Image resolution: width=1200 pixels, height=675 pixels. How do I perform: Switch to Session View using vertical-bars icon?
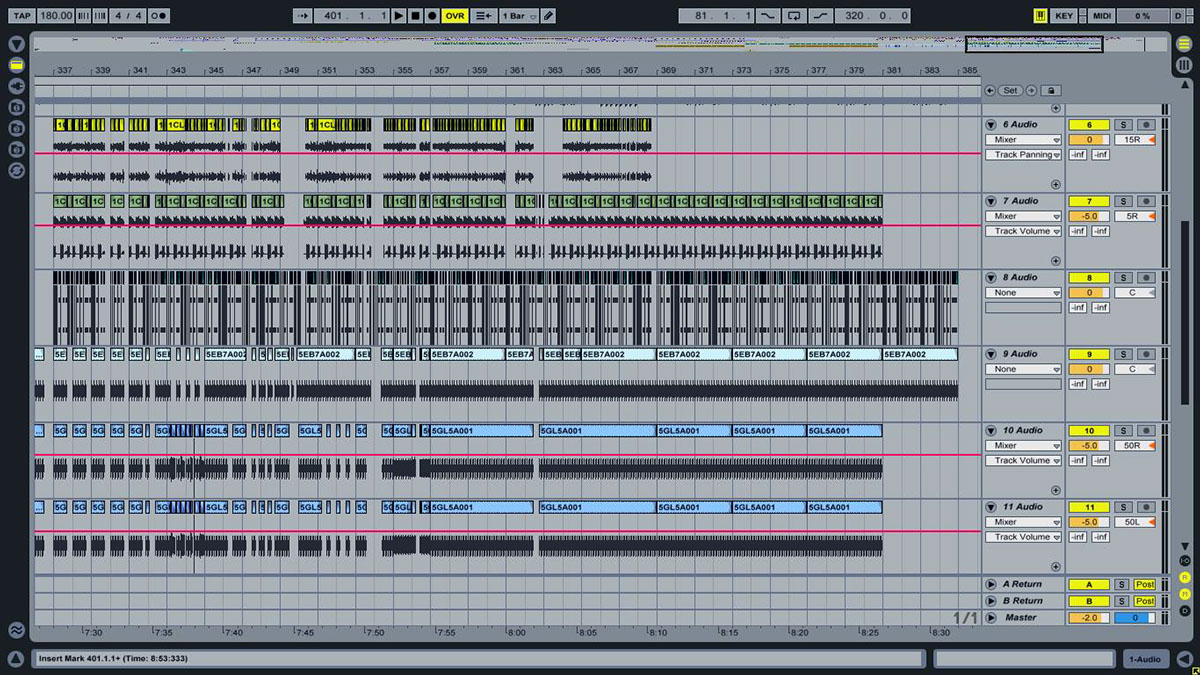1184,65
